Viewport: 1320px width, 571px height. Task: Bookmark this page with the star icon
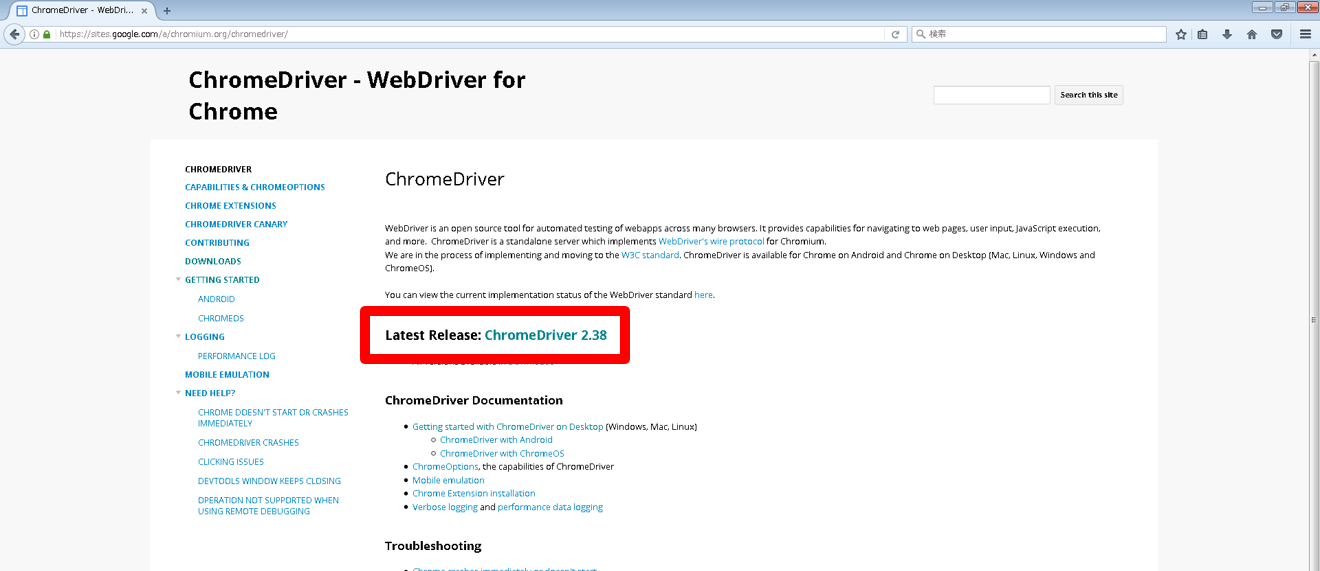[1181, 34]
